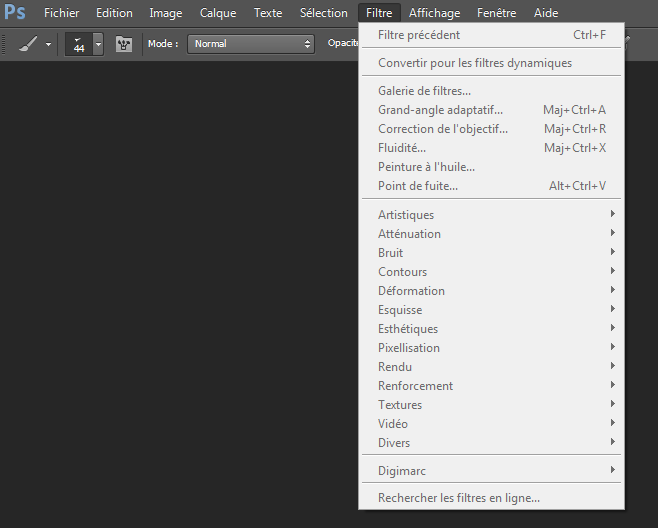Toggle the Brush panel icon

point(124,44)
